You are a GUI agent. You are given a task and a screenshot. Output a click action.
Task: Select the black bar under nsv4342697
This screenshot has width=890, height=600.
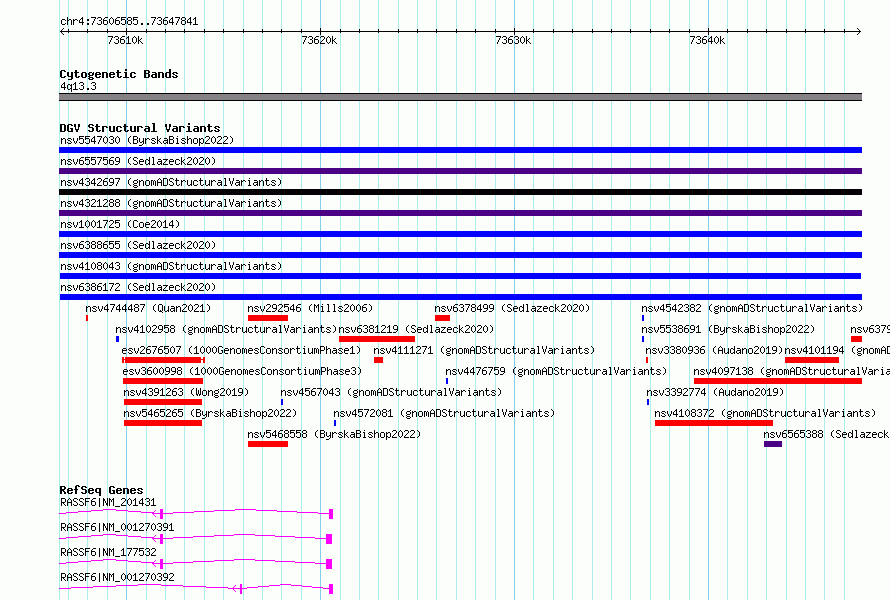click(x=460, y=192)
